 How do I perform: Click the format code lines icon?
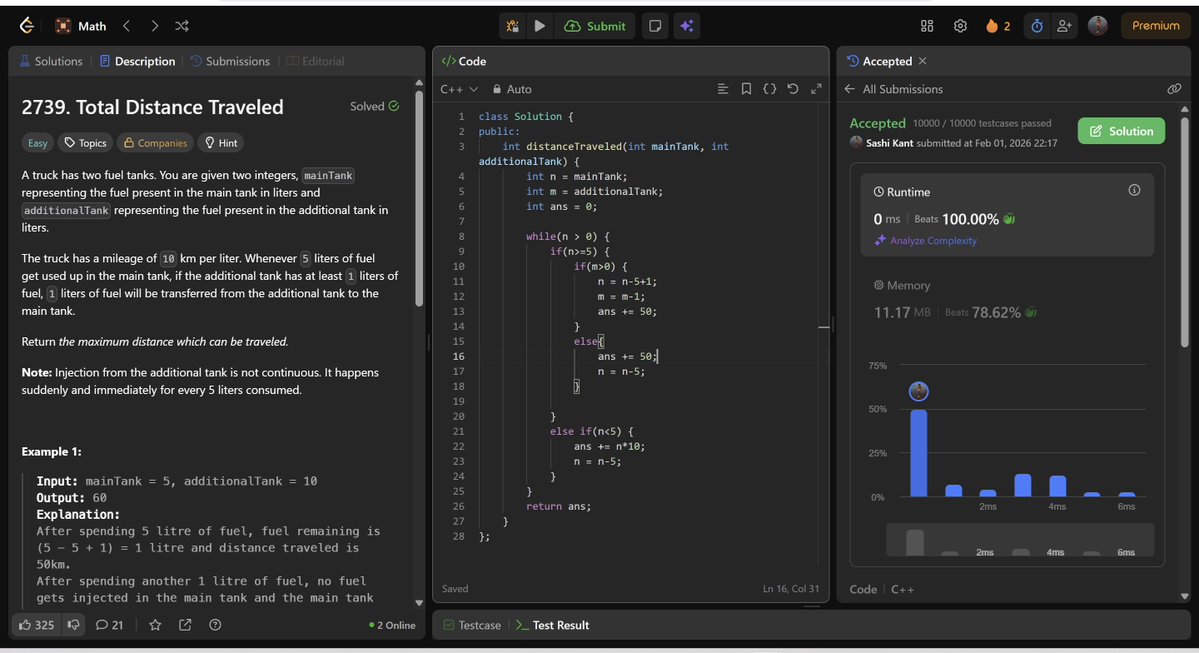pos(723,89)
